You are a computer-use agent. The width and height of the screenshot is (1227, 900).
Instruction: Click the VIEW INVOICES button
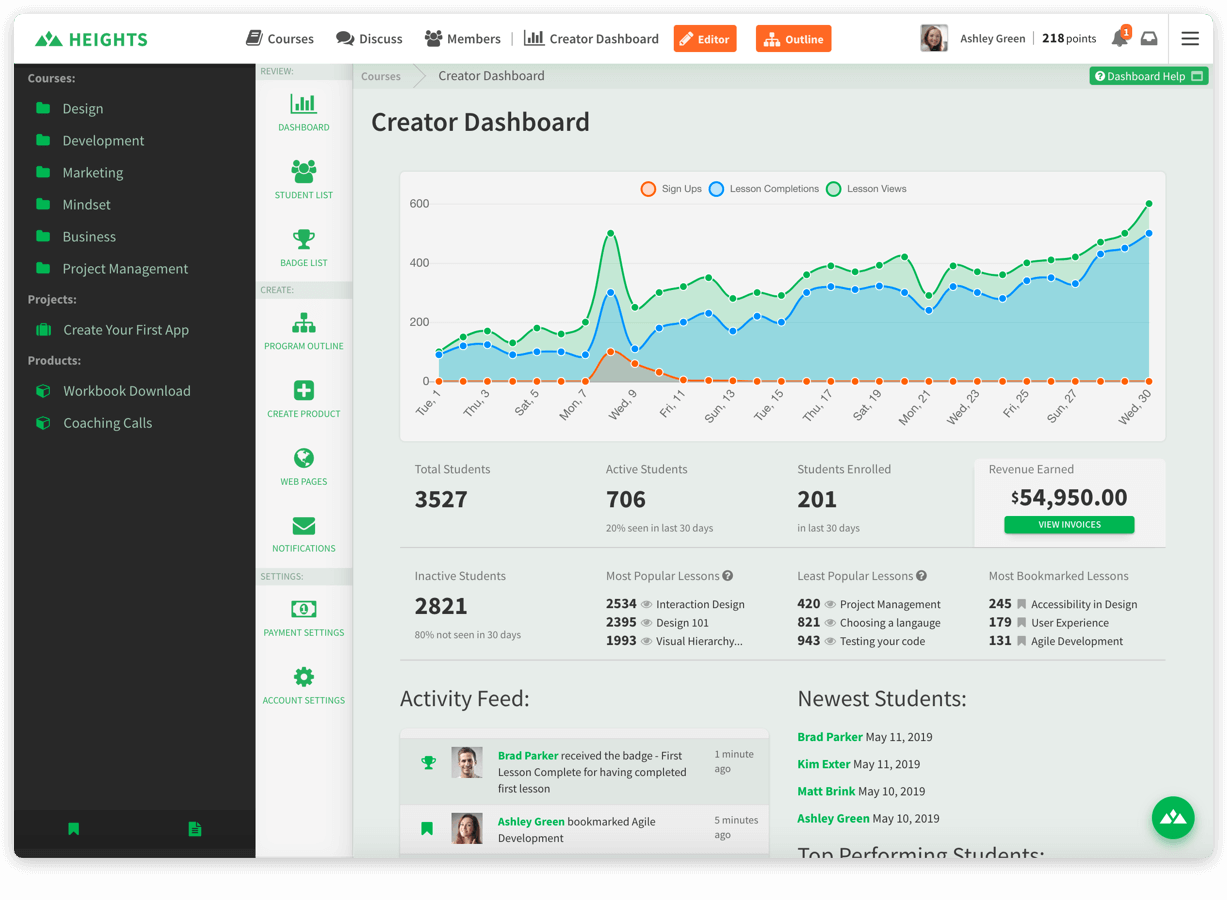pyautogui.click(x=1068, y=524)
